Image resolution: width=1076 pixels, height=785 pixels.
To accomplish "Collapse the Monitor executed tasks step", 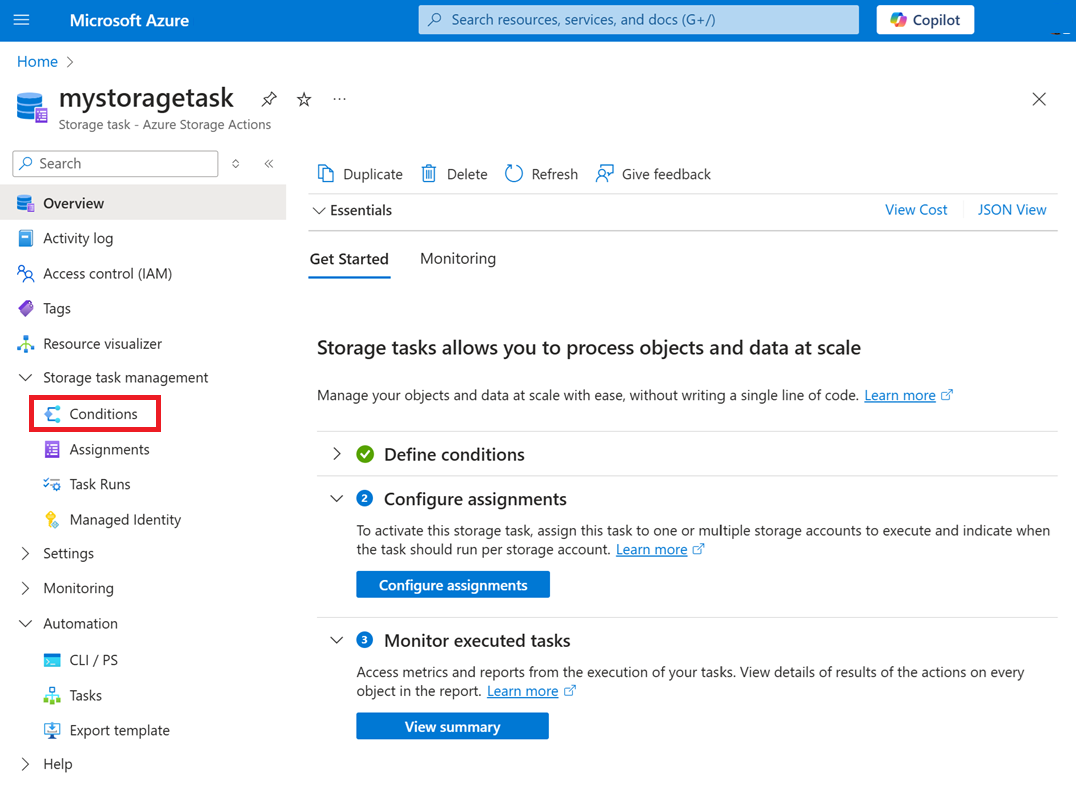I will pos(336,640).
